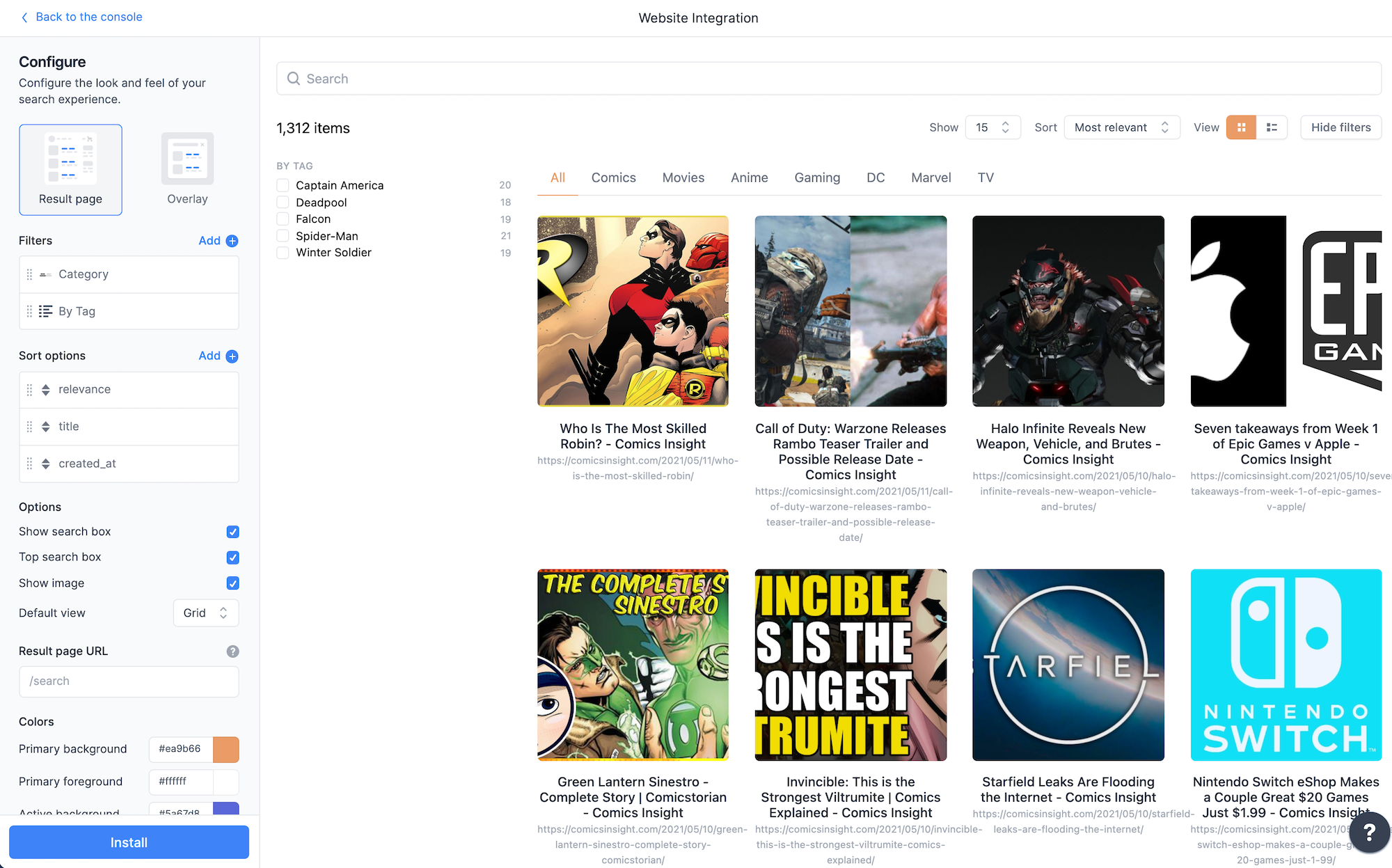1392x868 pixels.
Task: Open Halo Infinite Reveals New Weapon title
Action: point(1068,444)
